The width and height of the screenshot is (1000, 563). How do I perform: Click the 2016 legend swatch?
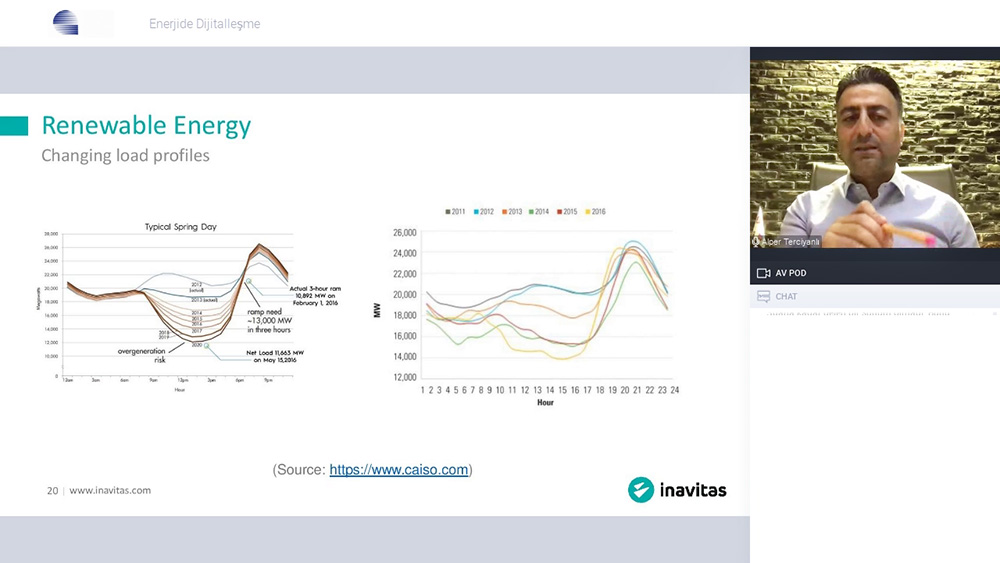[588, 212]
